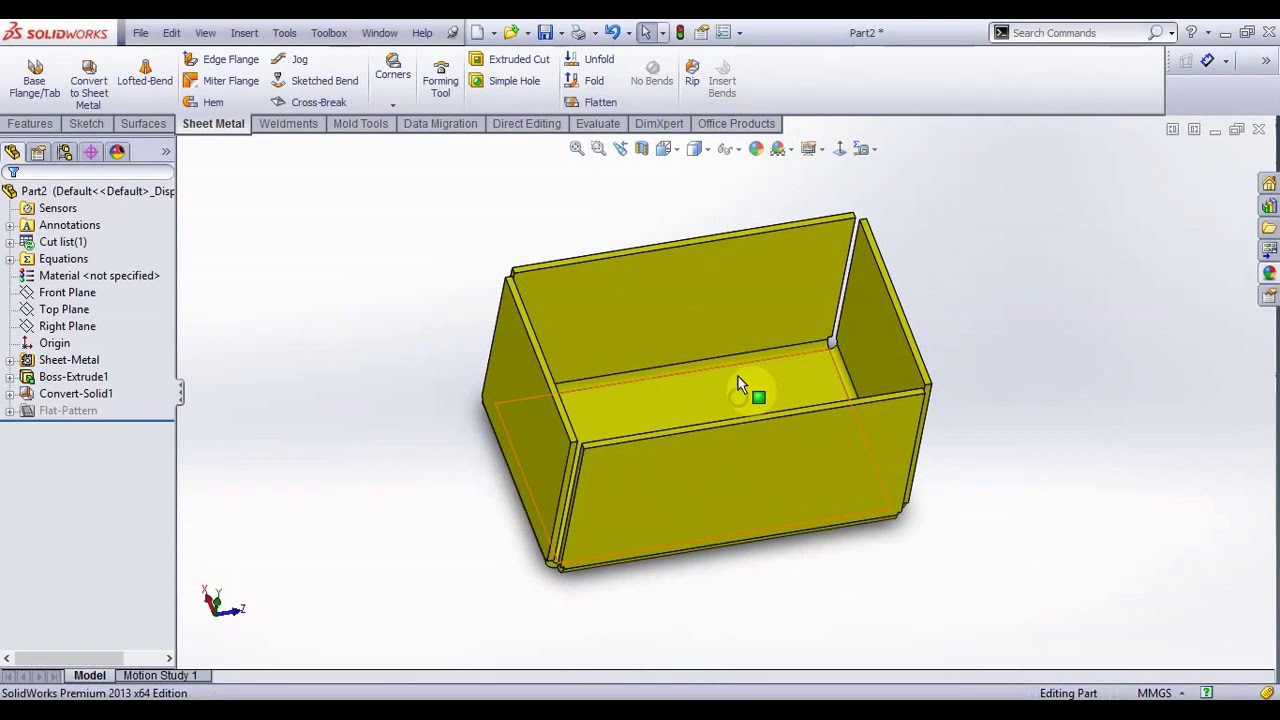Open the Toolbox menu
The width and height of the screenshot is (1280, 720).
pos(328,33)
